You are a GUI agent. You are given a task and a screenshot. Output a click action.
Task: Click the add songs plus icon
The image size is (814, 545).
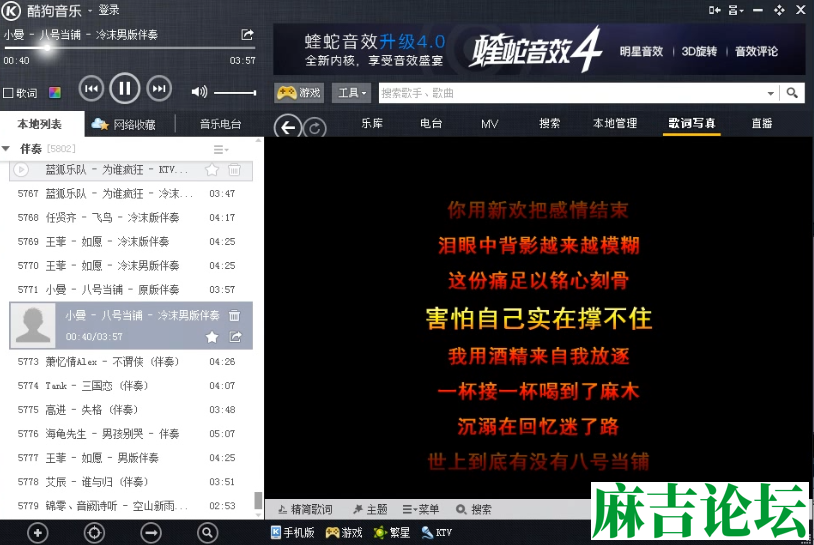37,533
